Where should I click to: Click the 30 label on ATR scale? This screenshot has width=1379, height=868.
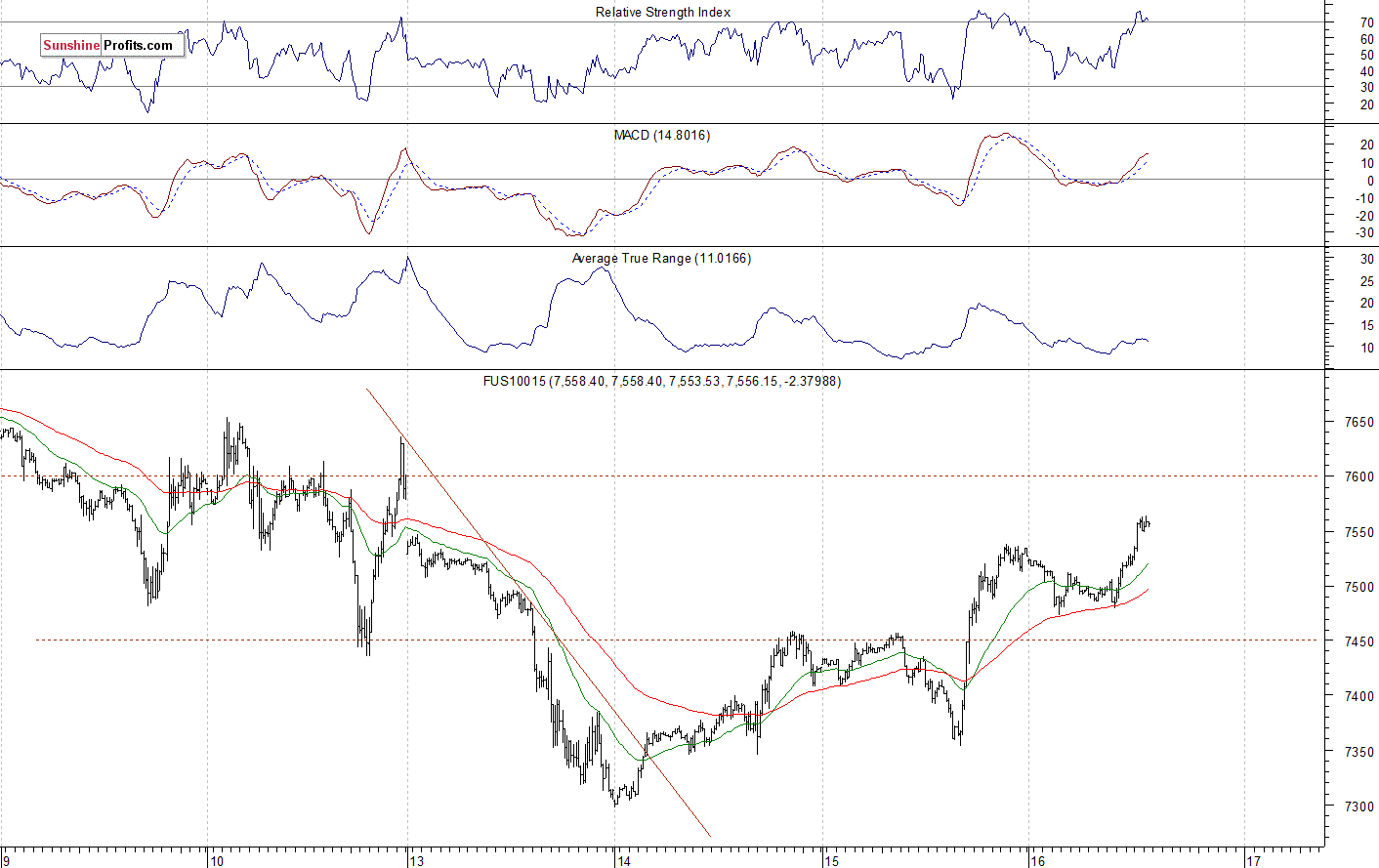pos(1367,260)
